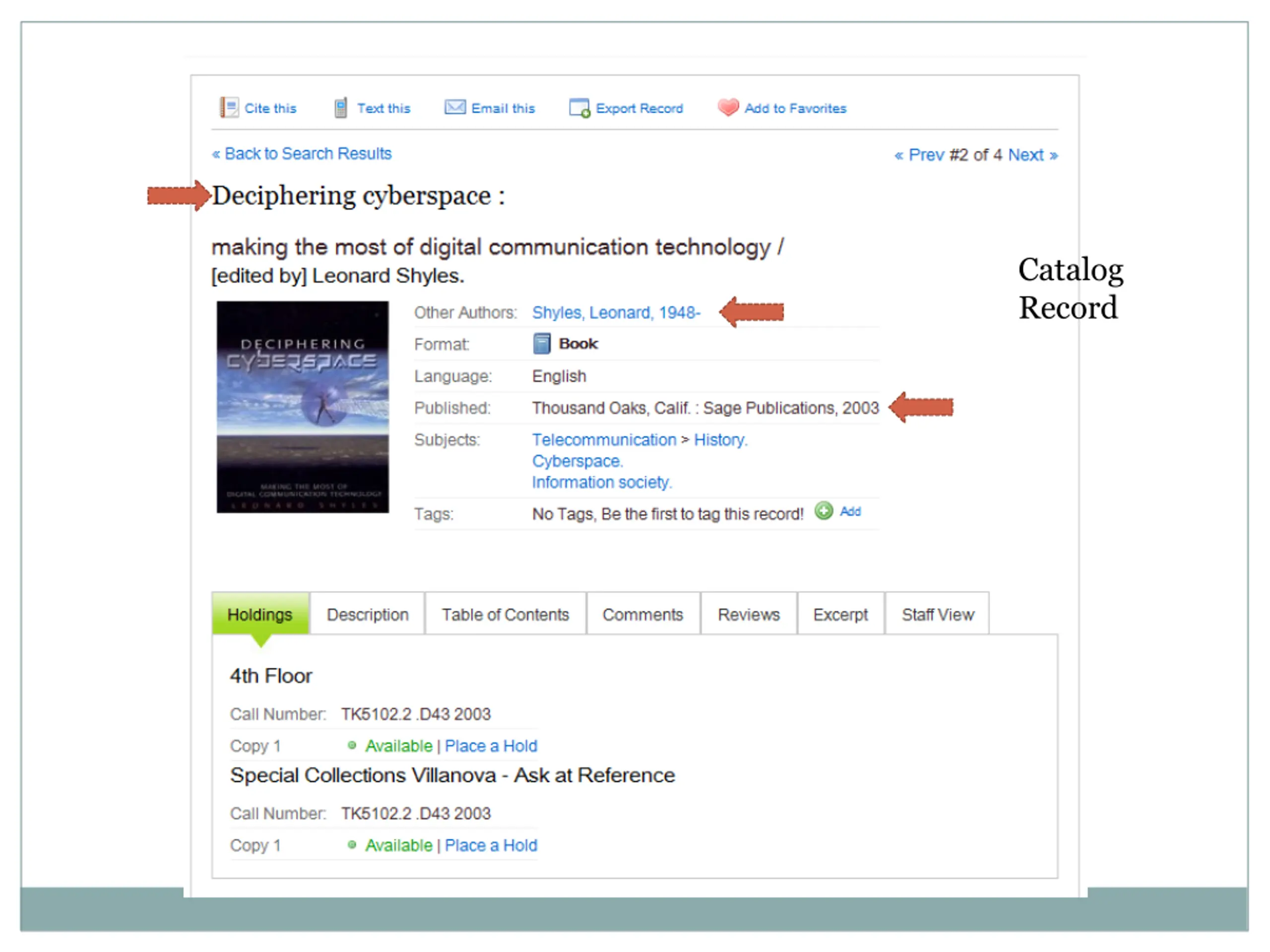Click the green plus Add tag icon

(824, 511)
